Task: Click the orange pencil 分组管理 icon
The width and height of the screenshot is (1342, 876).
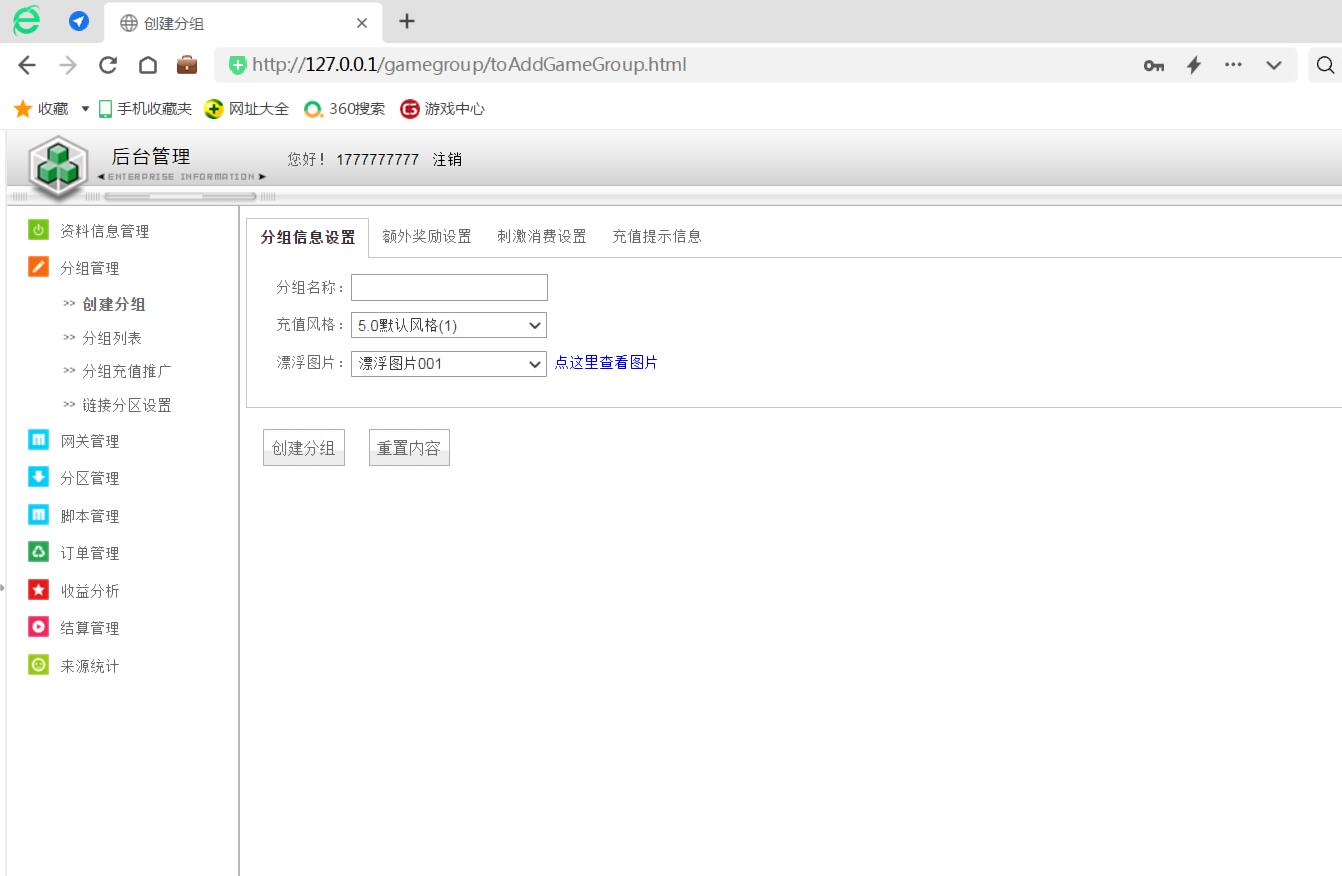Action: [x=38, y=267]
